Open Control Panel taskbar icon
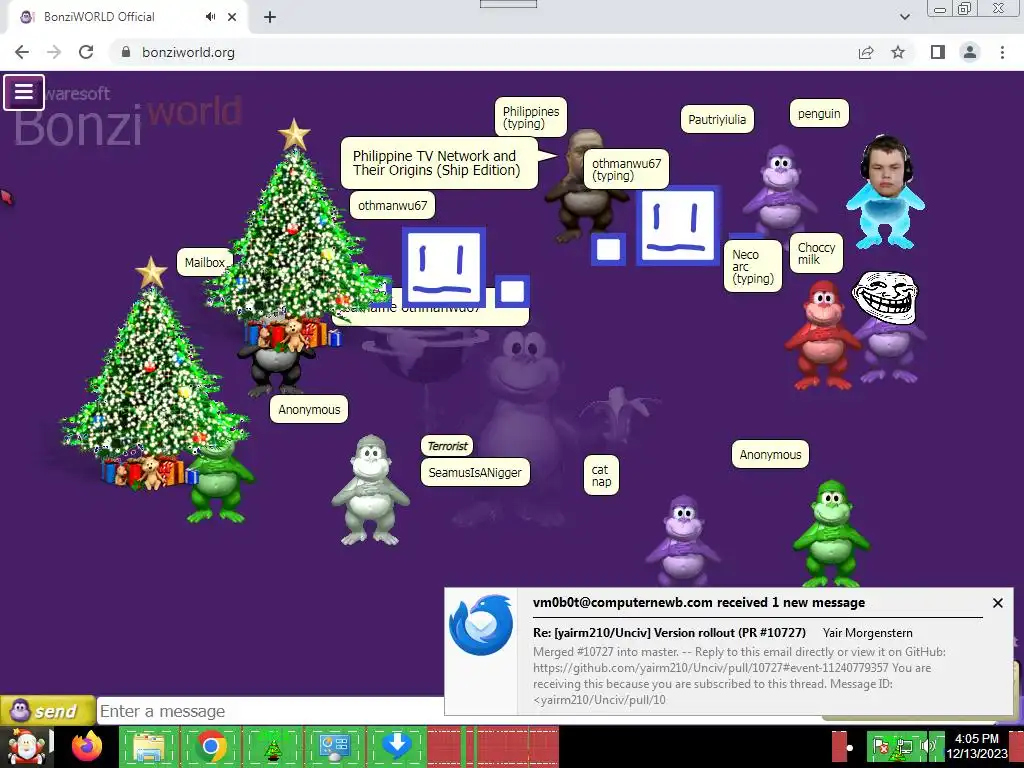The height and width of the screenshot is (768, 1024). point(334,746)
